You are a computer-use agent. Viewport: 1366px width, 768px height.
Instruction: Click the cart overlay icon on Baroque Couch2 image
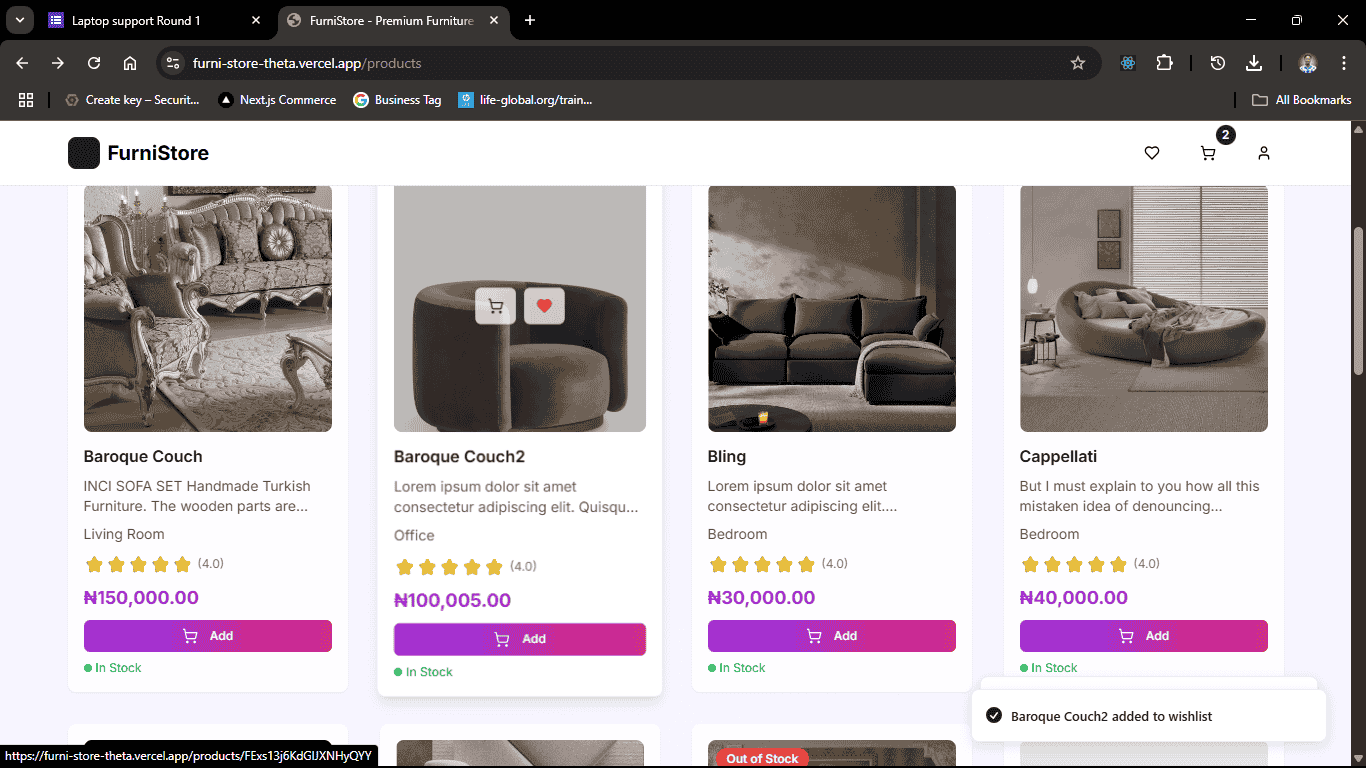click(495, 306)
